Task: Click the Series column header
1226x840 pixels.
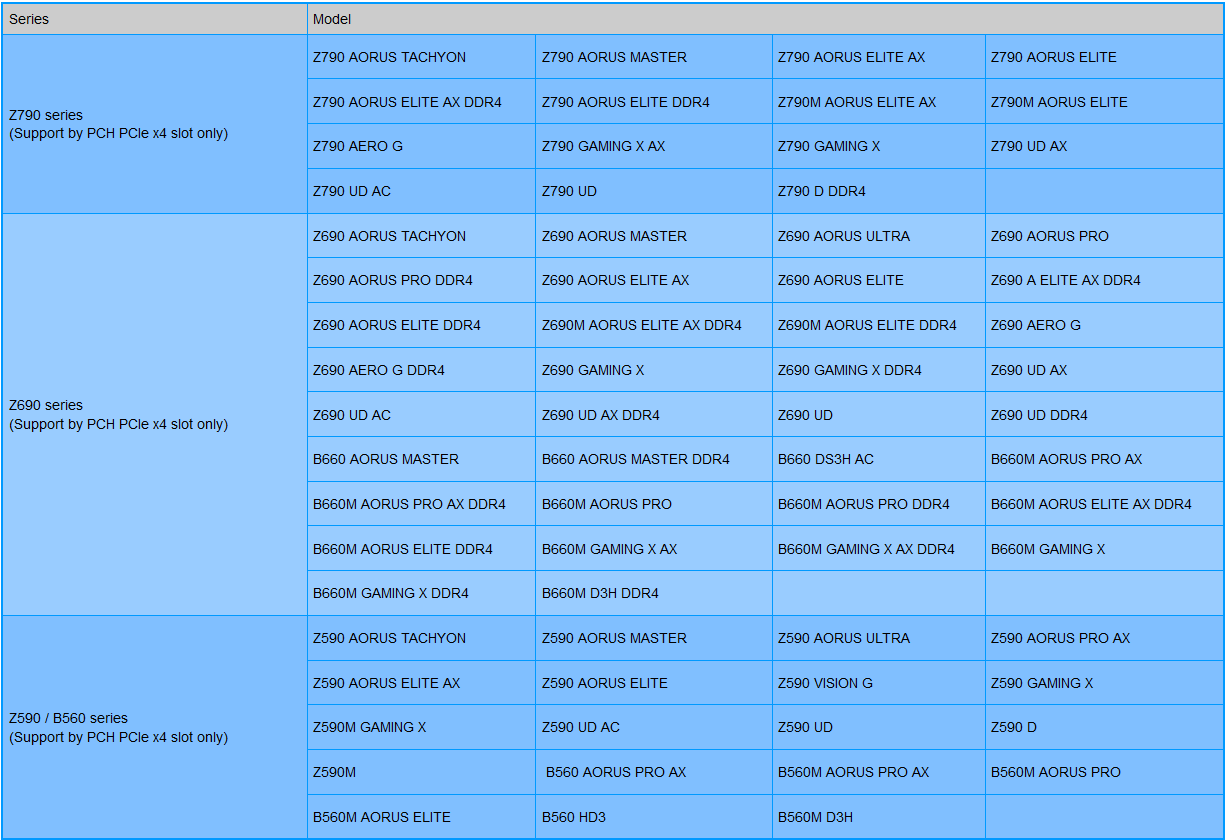Action: tap(155, 19)
